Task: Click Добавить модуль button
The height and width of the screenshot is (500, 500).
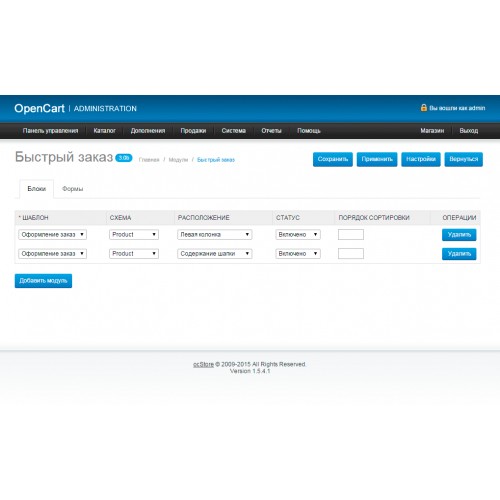Action: click(x=43, y=281)
